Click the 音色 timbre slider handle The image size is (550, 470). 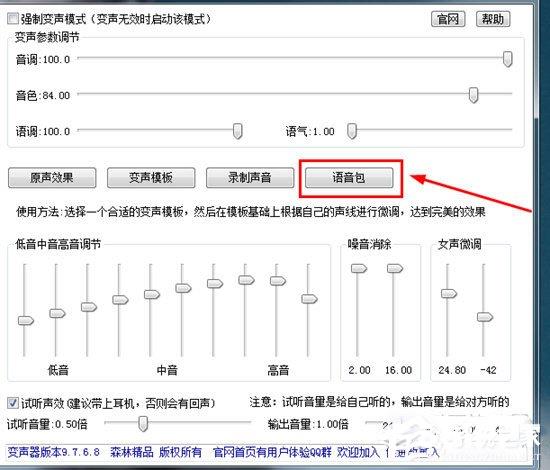click(x=474, y=95)
